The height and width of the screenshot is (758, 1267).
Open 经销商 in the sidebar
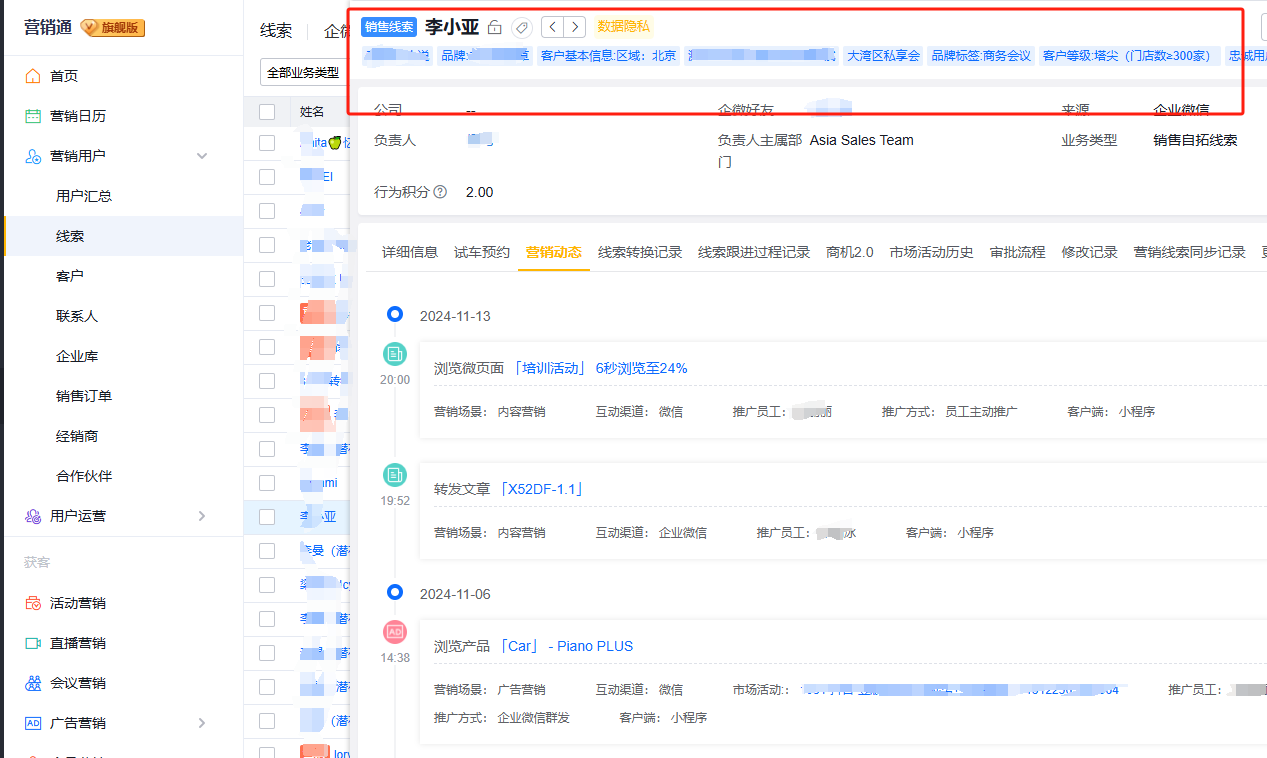coord(77,436)
